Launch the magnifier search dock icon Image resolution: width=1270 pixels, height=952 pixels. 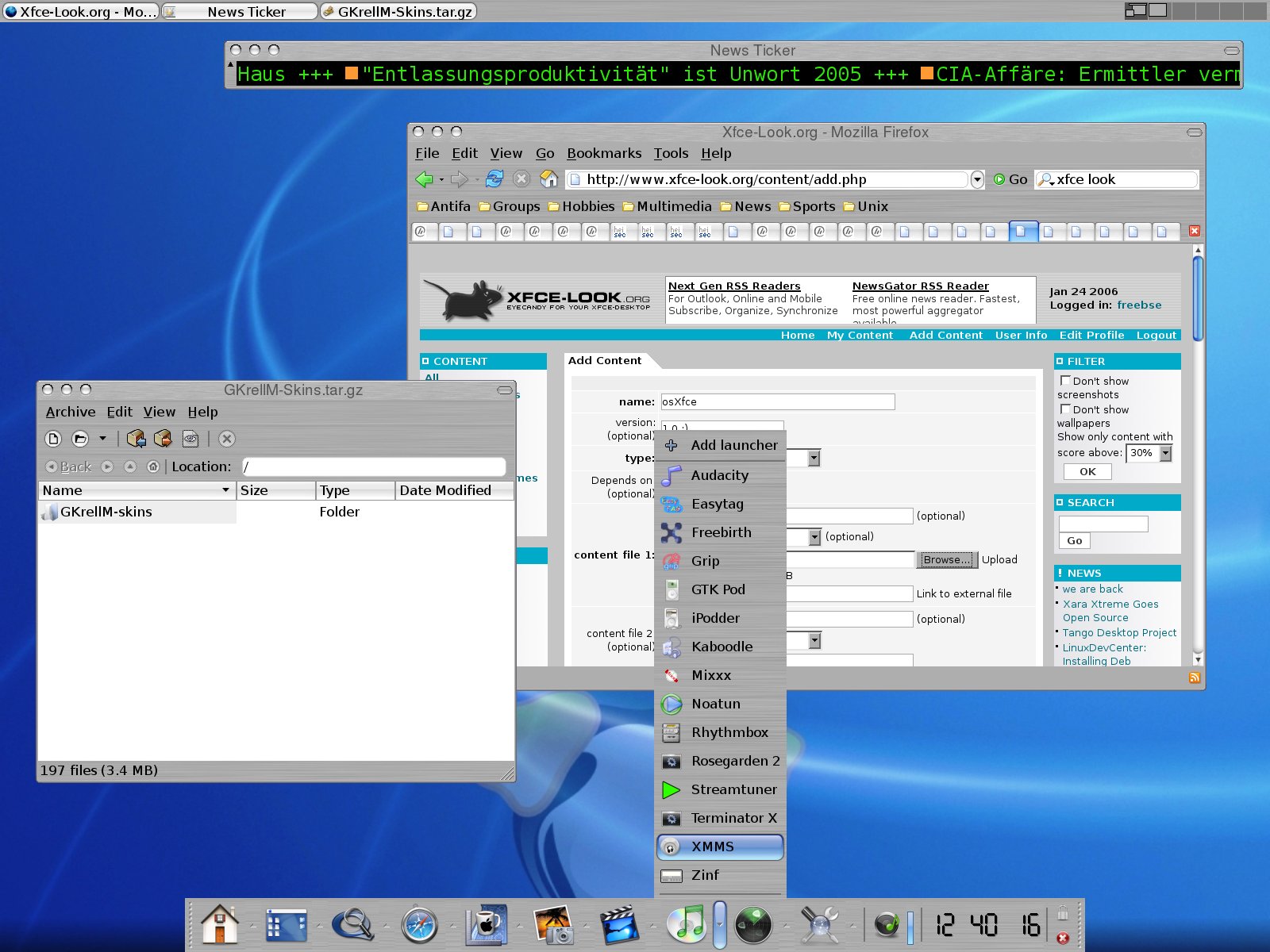(x=352, y=925)
